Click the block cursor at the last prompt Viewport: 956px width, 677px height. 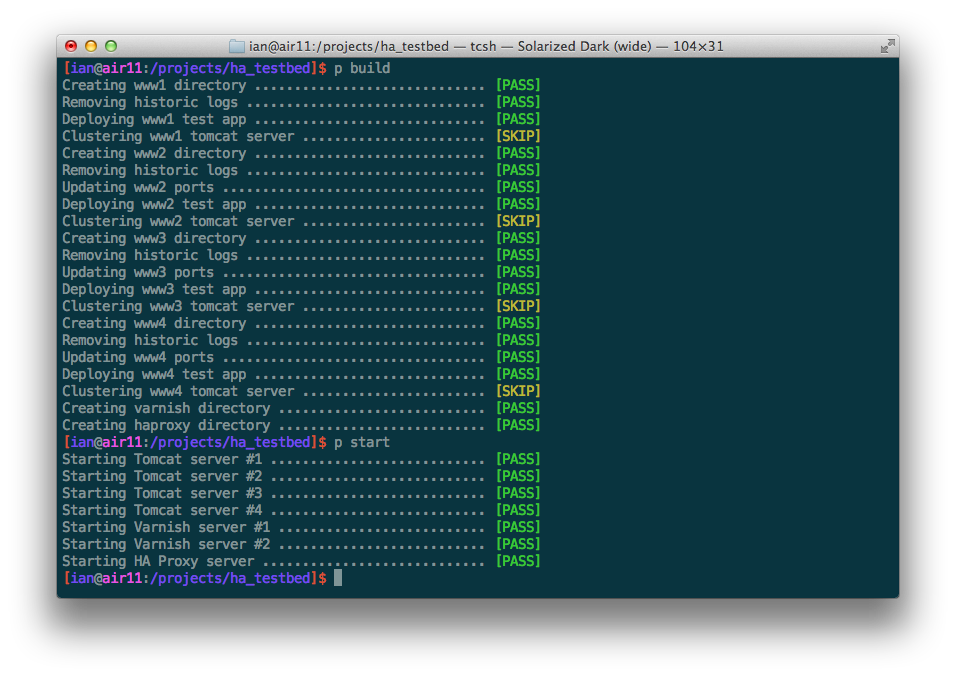[x=338, y=578]
